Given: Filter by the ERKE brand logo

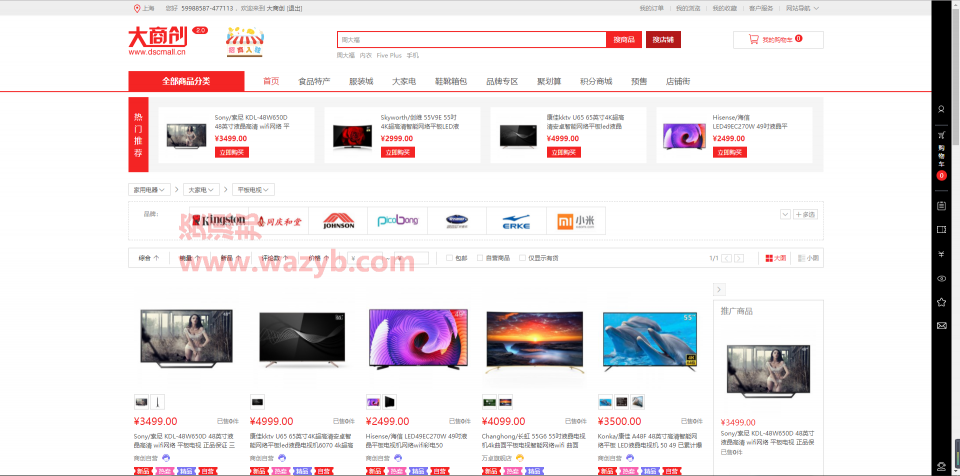Looking at the screenshot, I should pyautogui.click(x=516, y=221).
